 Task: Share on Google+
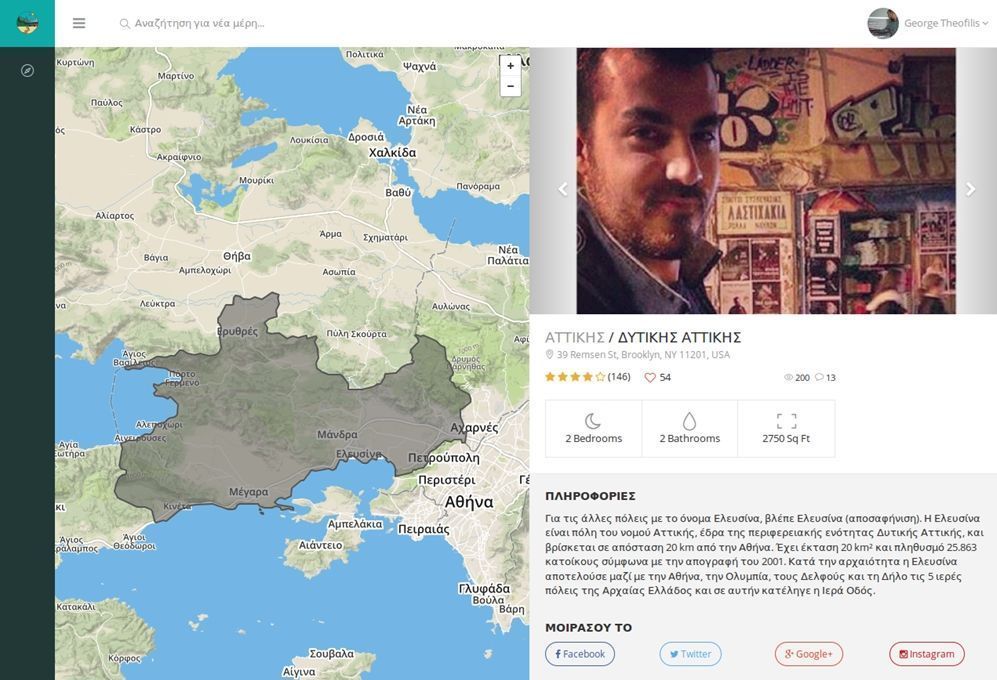click(808, 654)
